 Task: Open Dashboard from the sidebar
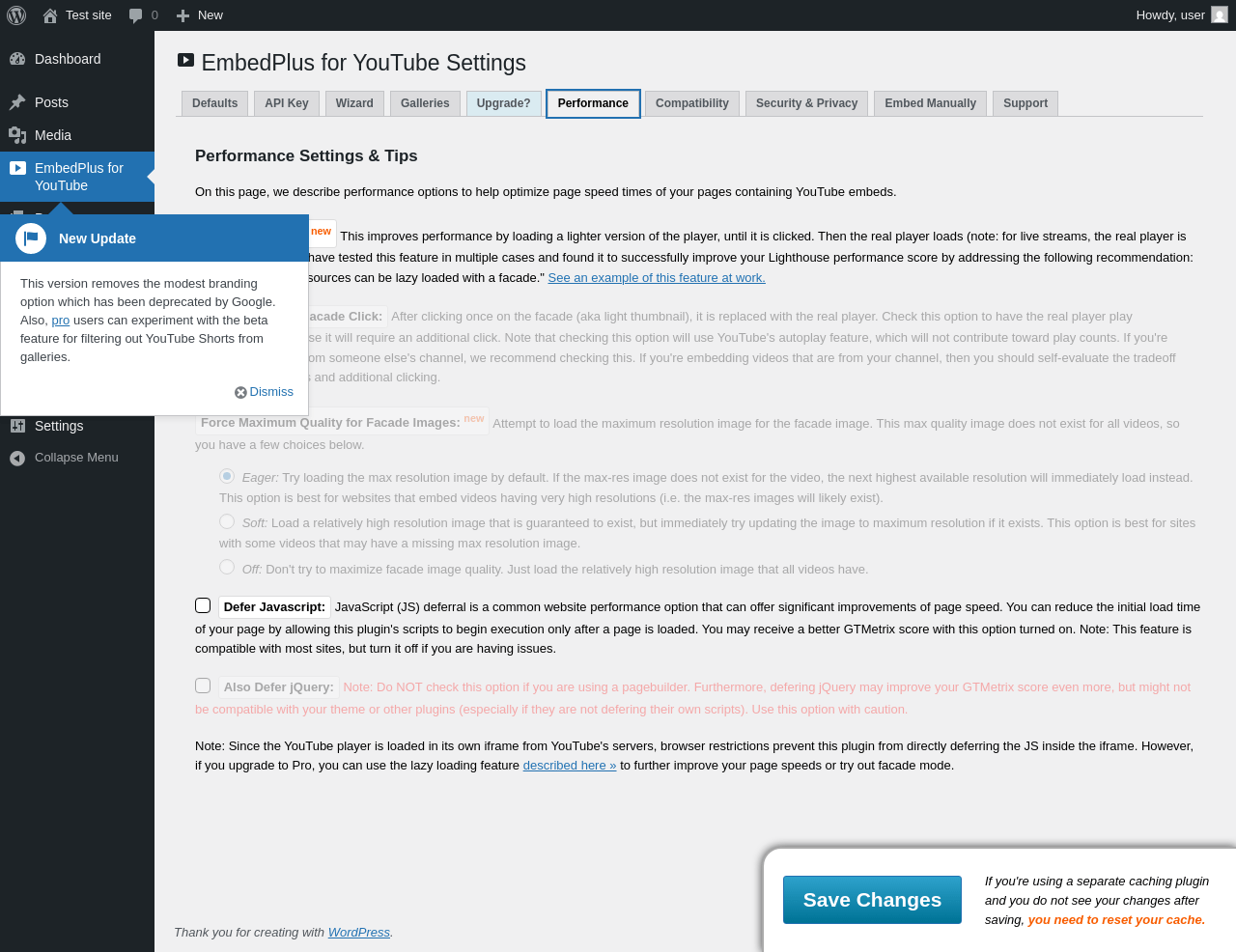[68, 59]
